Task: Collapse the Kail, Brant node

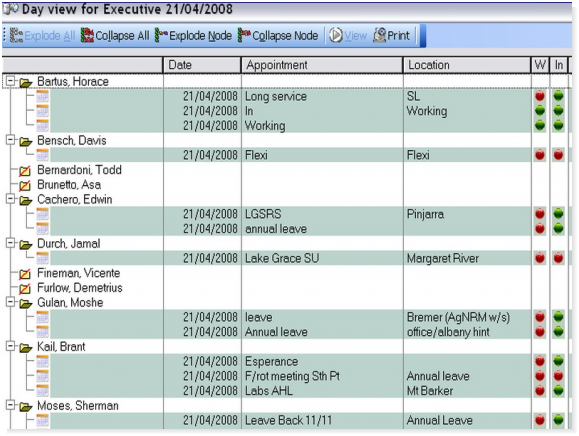Action: 11,346
